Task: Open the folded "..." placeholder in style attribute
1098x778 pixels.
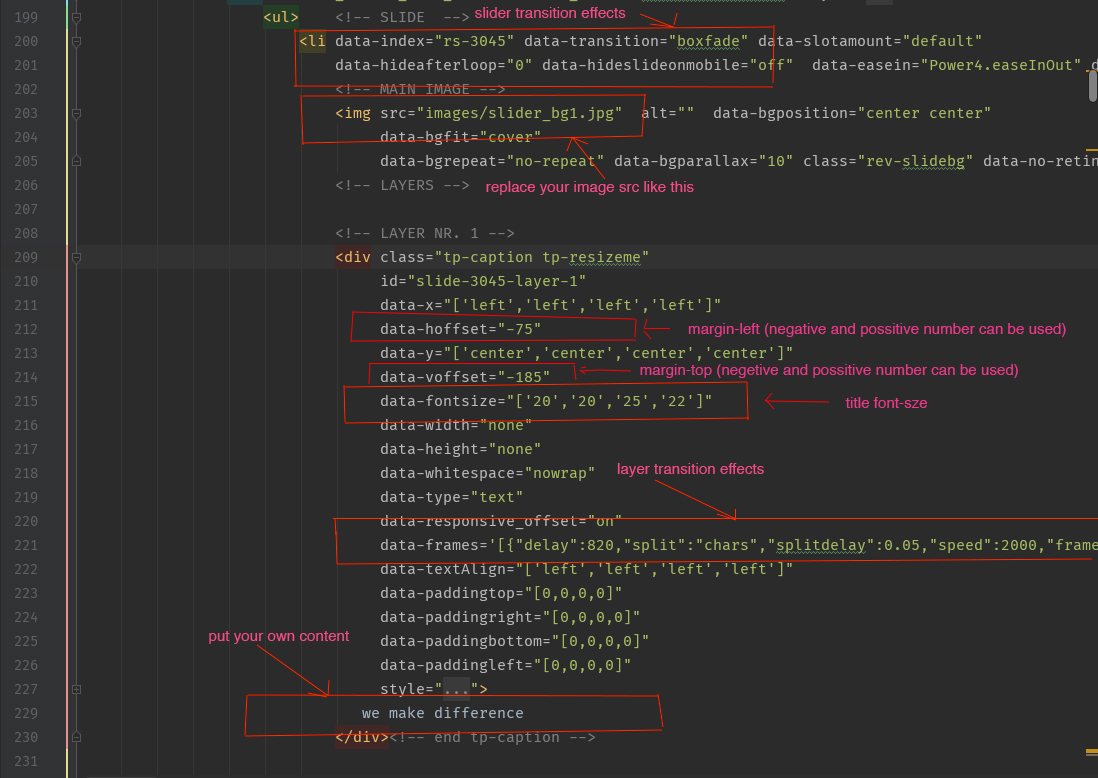Action: click(457, 690)
